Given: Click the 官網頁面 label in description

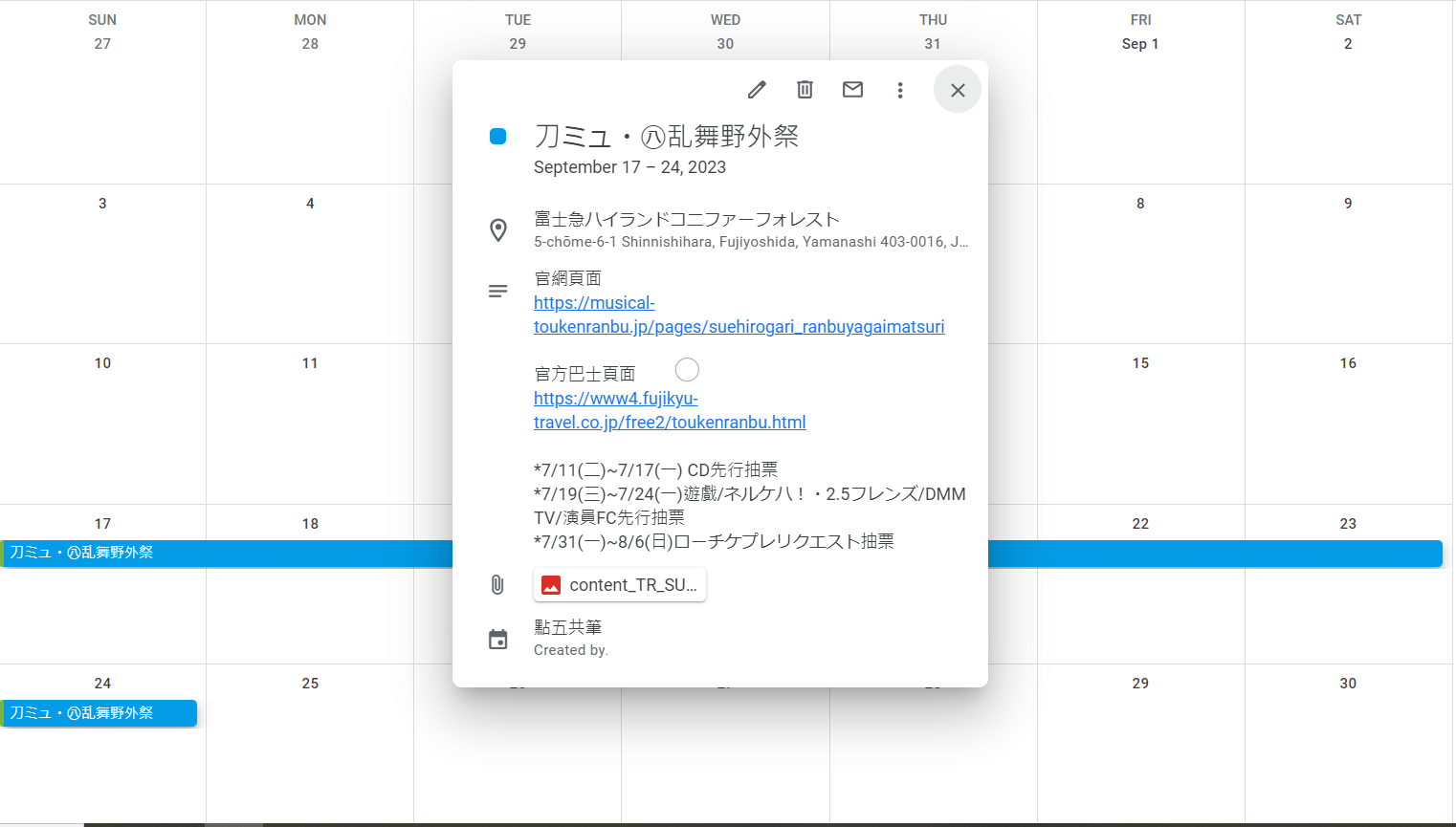Looking at the screenshot, I should tap(568, 278).
